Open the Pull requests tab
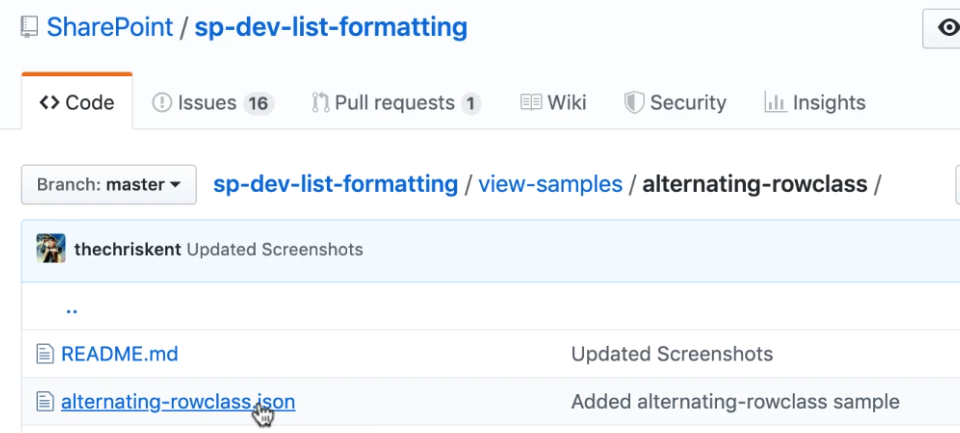960x433 pixels. pyautogui.click(x=396, y=103)
